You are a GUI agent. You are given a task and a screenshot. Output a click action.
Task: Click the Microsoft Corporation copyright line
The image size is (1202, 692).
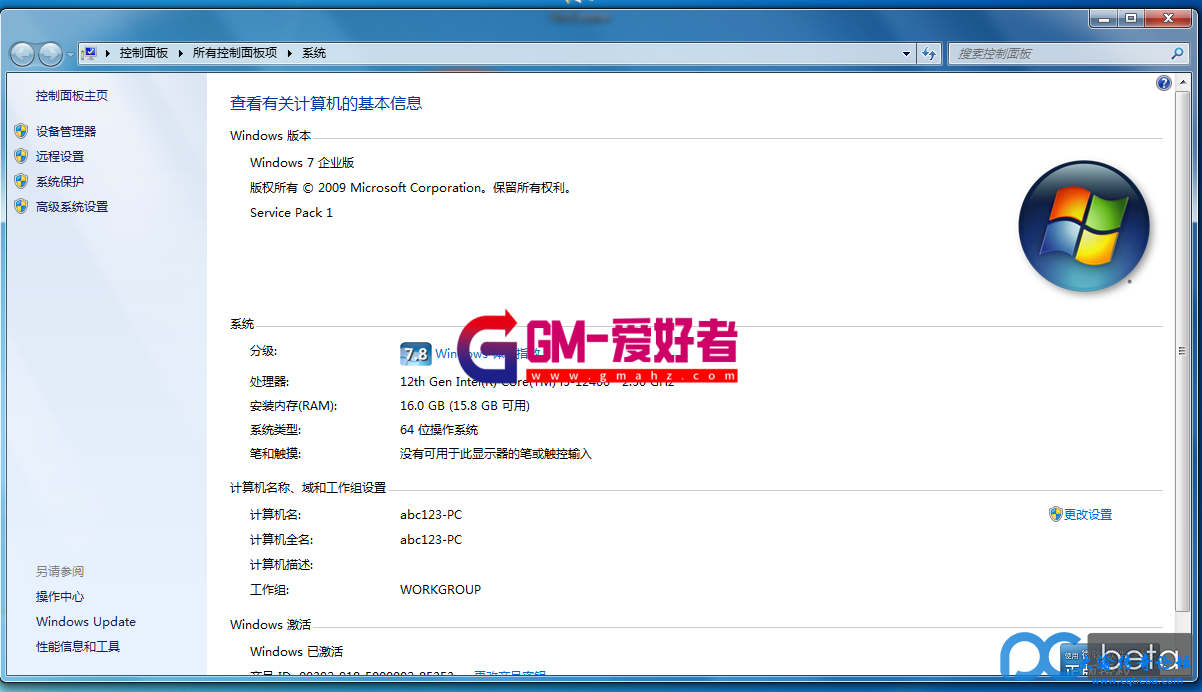tap(411, 187)
